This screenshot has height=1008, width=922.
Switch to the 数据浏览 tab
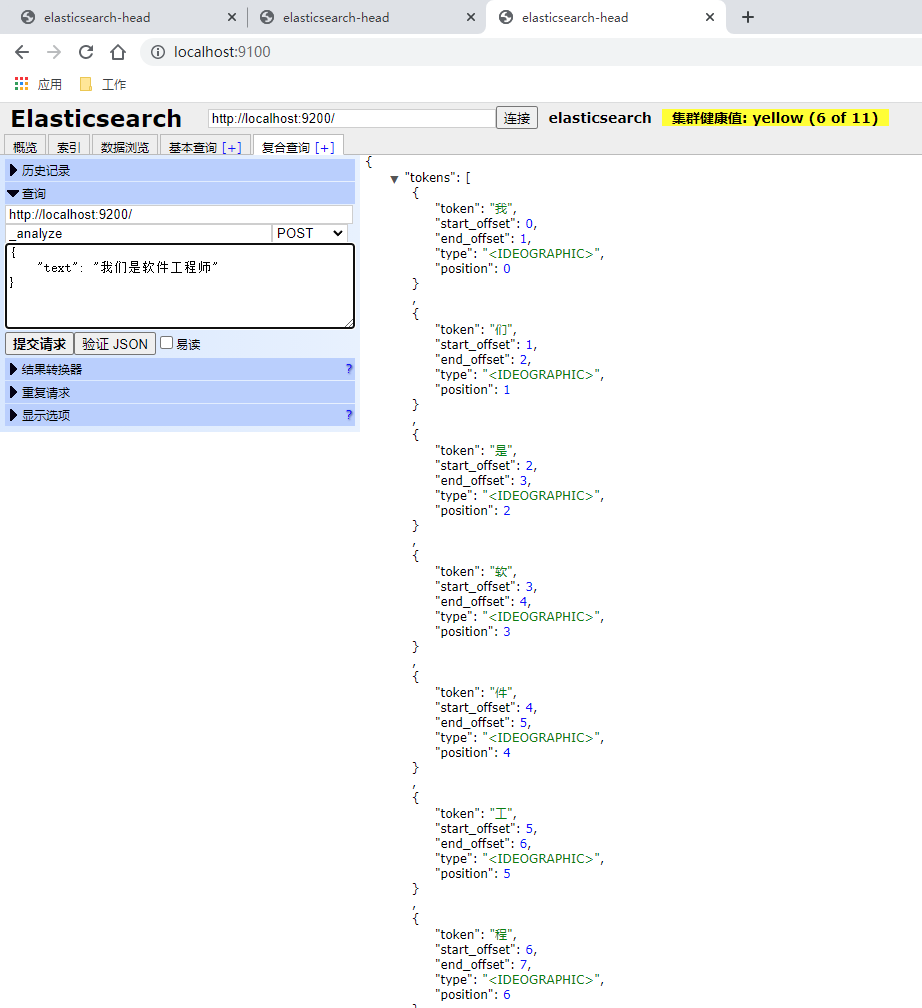(124, 145)
